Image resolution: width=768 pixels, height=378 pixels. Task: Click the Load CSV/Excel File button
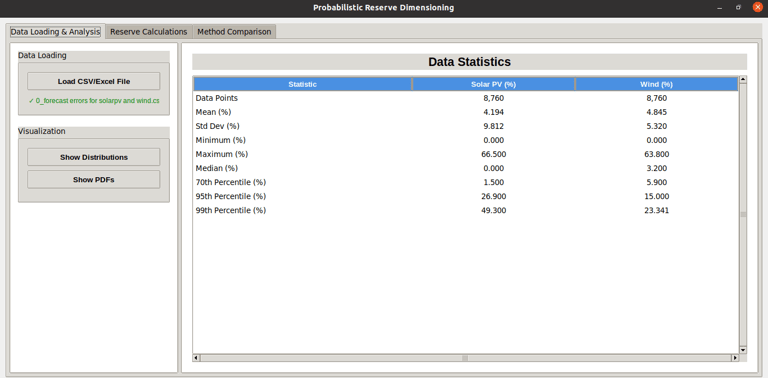[94, 81]
